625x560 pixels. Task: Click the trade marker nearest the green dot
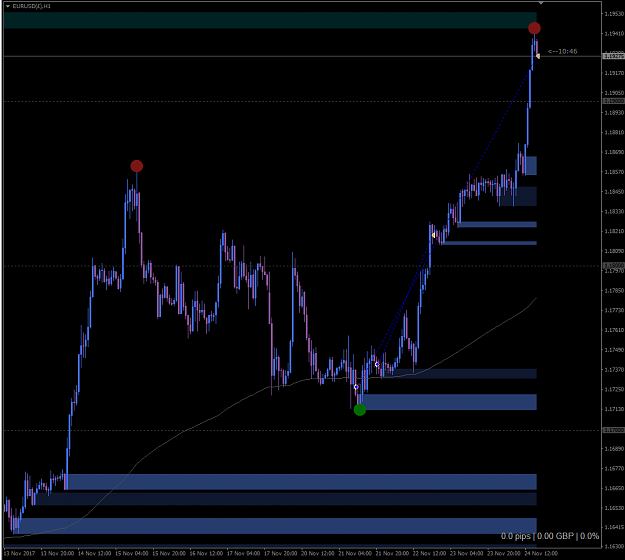(356, 387)
